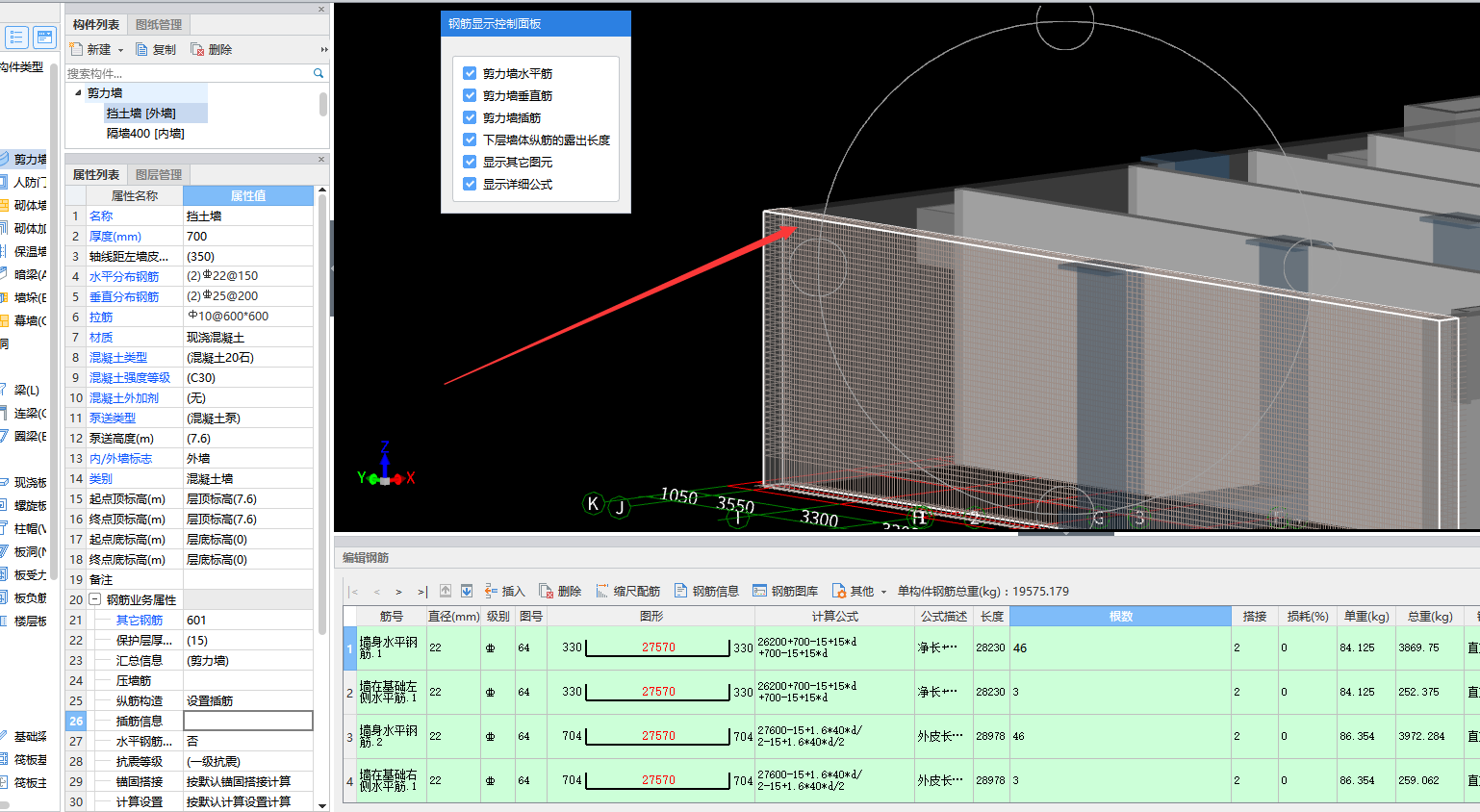
Task: Toggle 显示详细公式 checkbox
Action: [470, 184]
